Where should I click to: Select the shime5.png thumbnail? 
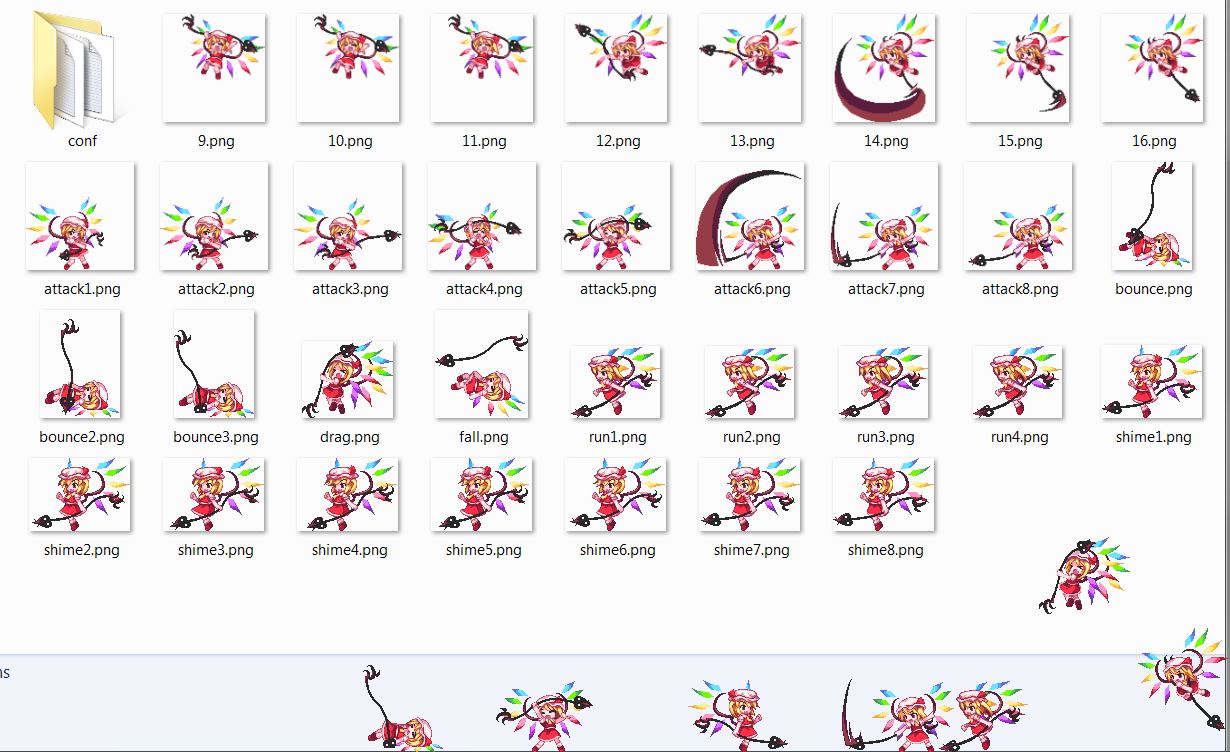(x=482, y=495)
